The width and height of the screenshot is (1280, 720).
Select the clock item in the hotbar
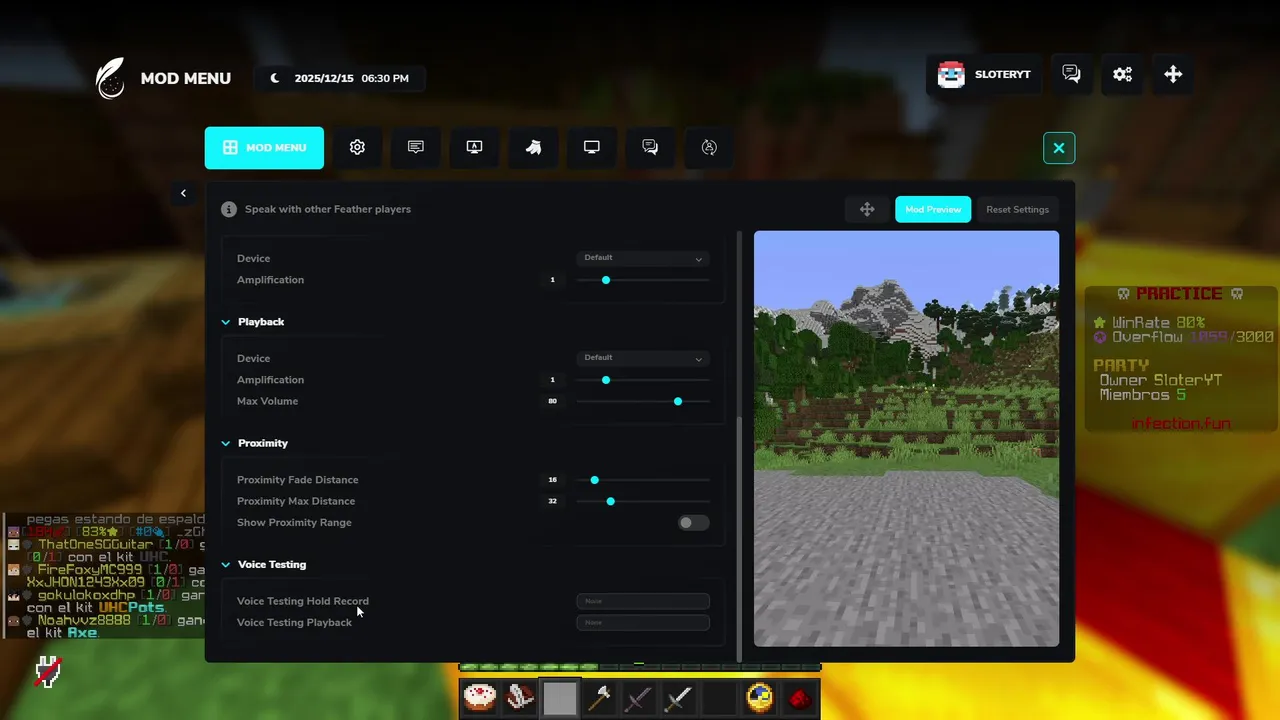pyautogui.click(x=759, y=698)
